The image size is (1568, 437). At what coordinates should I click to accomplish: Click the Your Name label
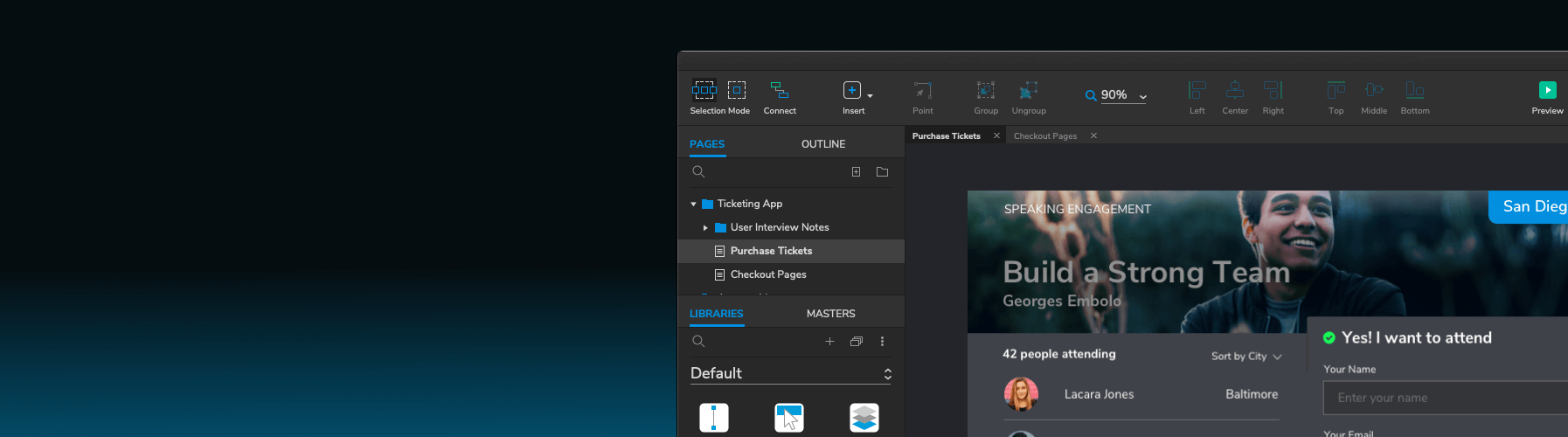(x=1349, y=370)
